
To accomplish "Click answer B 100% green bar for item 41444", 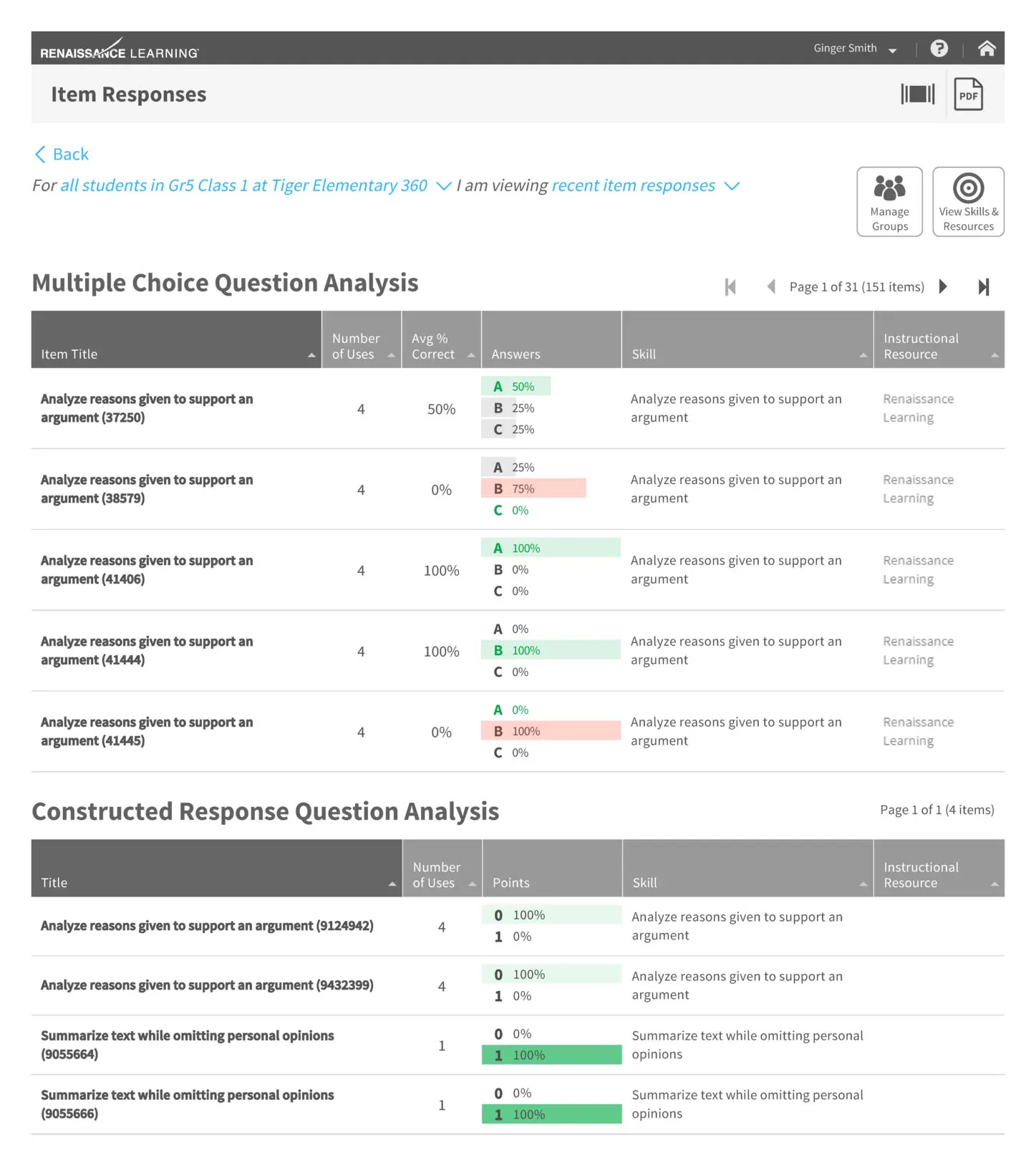I will [551, 651].
